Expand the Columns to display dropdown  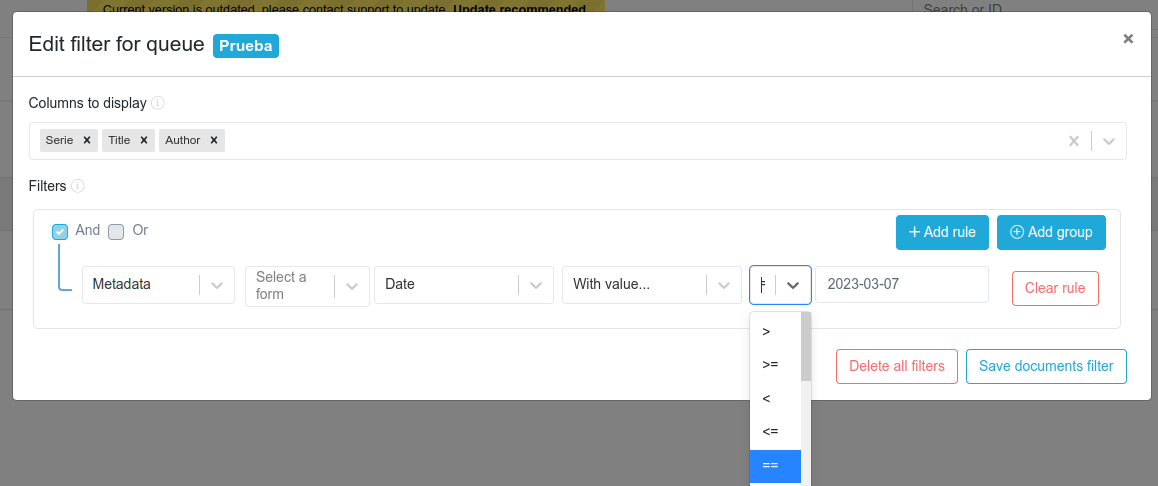tap(1108, 141)
